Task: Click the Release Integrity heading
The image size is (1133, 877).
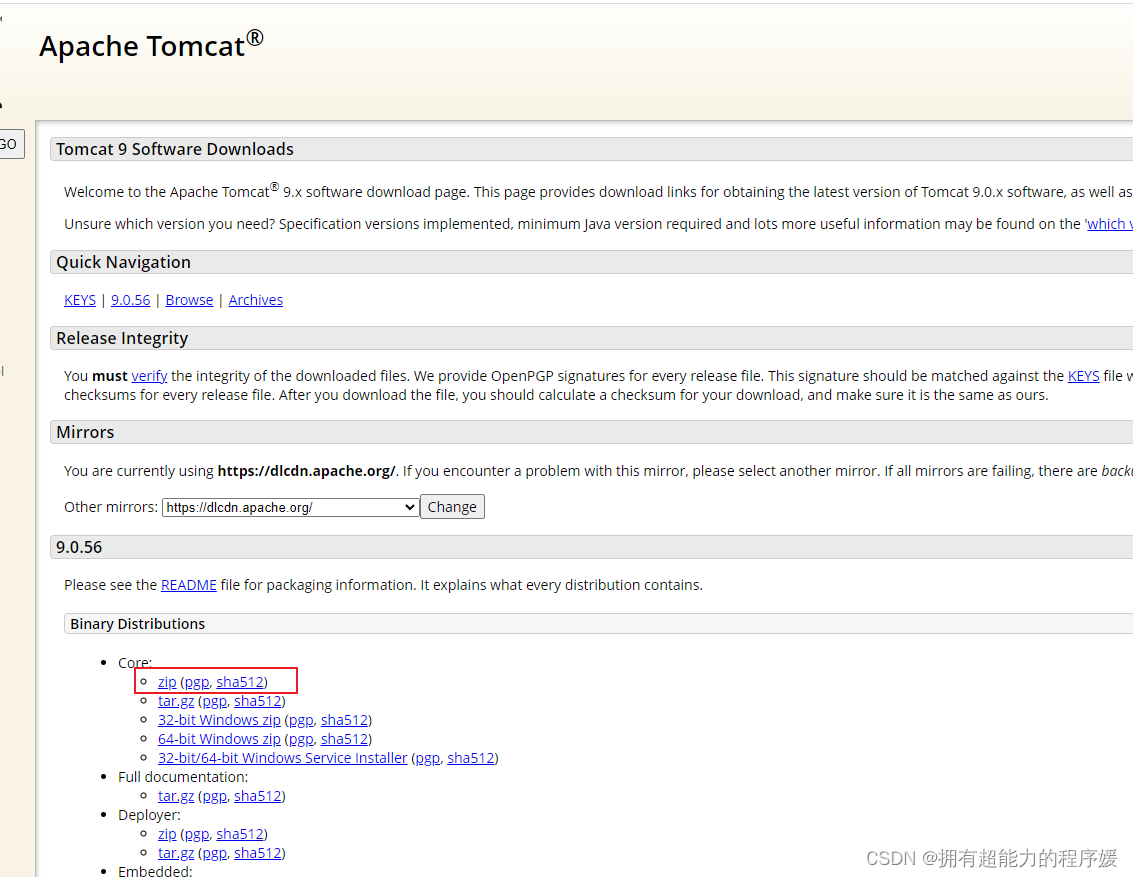Action: (122, 338)
